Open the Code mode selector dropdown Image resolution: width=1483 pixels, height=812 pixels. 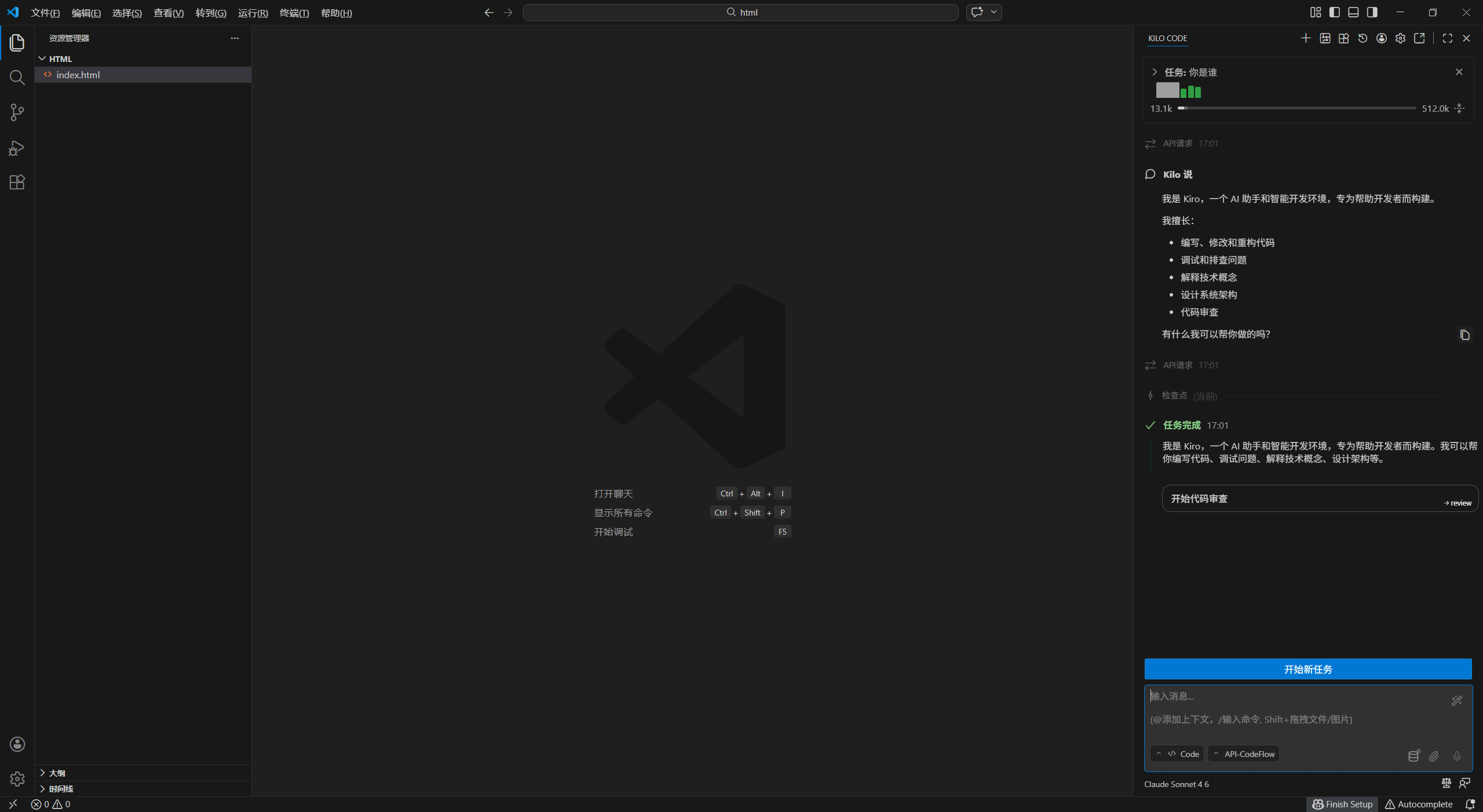[1177, 754]
